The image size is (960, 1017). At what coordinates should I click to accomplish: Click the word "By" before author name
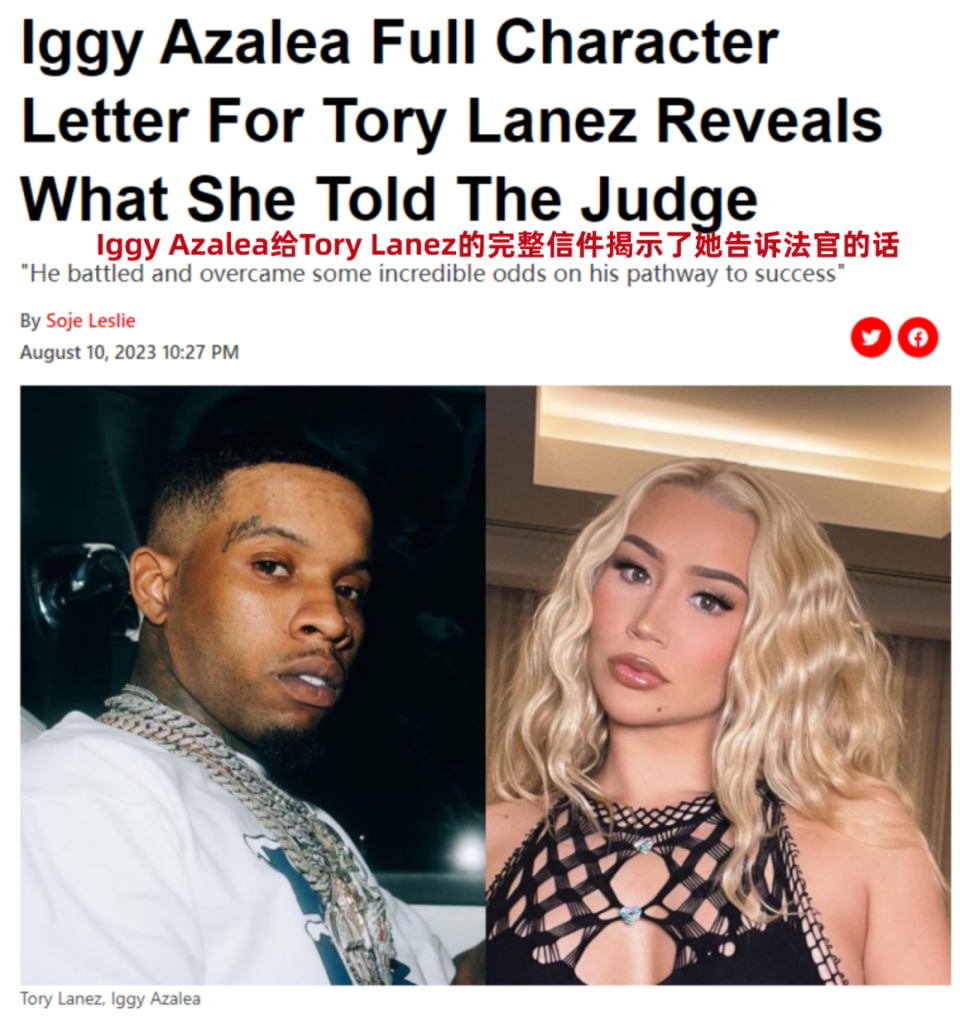click(30, 321)
